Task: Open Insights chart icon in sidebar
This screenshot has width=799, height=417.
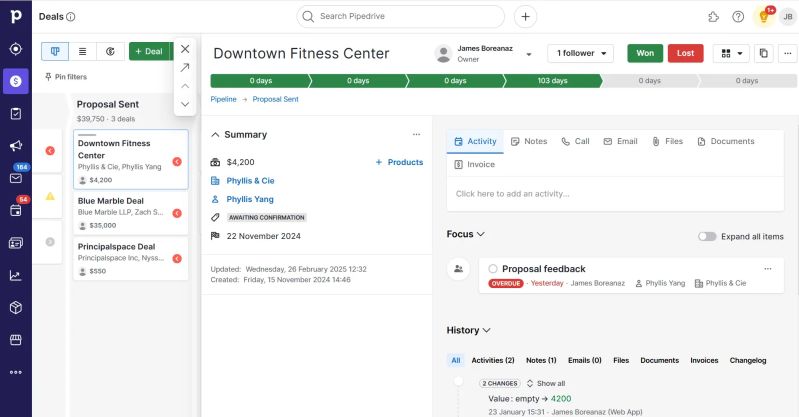Action: pyautogui.click(x=16, y=276)
